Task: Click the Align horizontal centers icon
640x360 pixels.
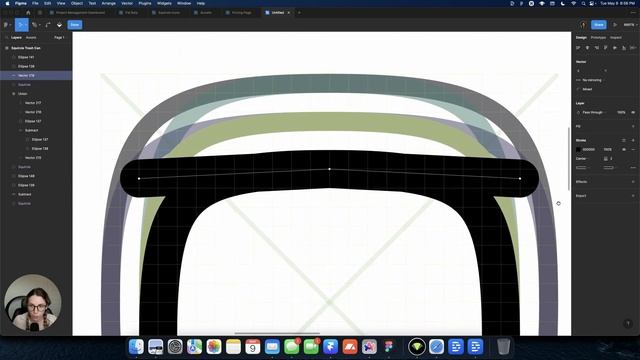Action: pyautogui.click(x=587, y=48)
